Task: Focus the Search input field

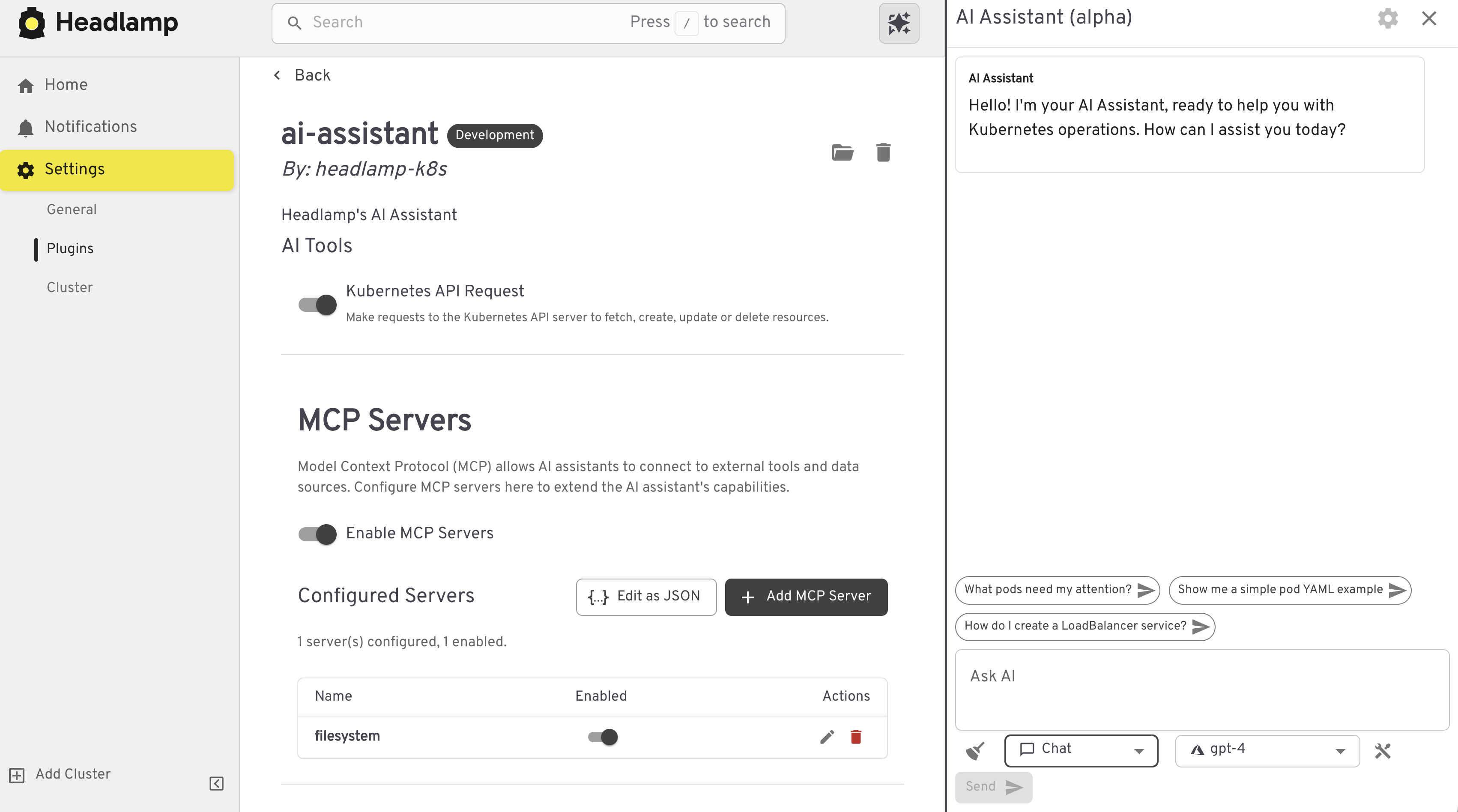Action: coord(528,23)
